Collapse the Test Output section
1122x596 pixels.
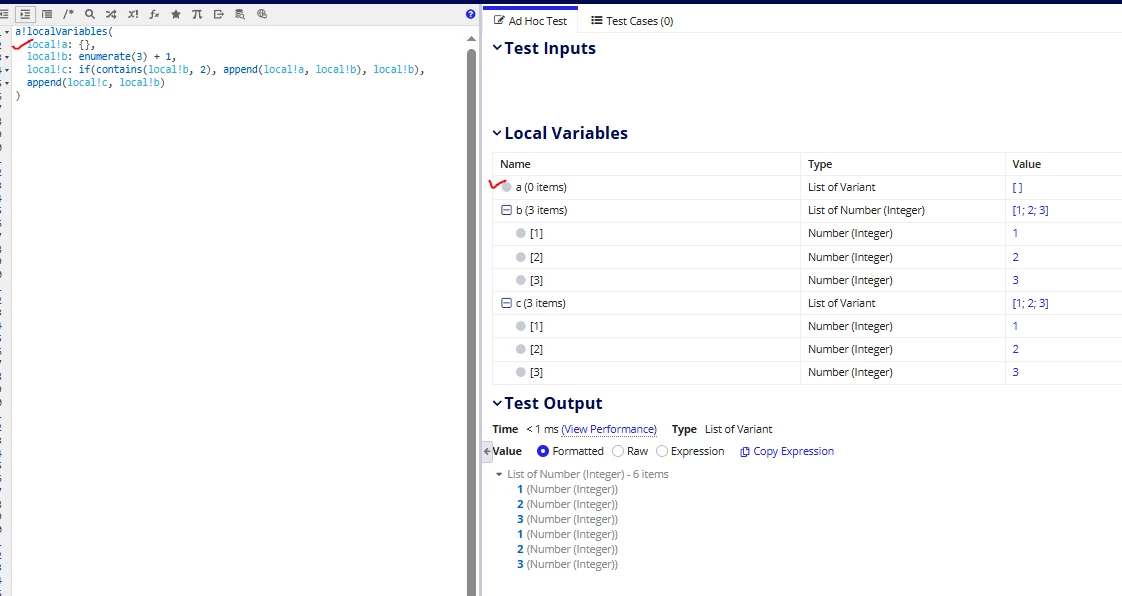tap(497, 404)
